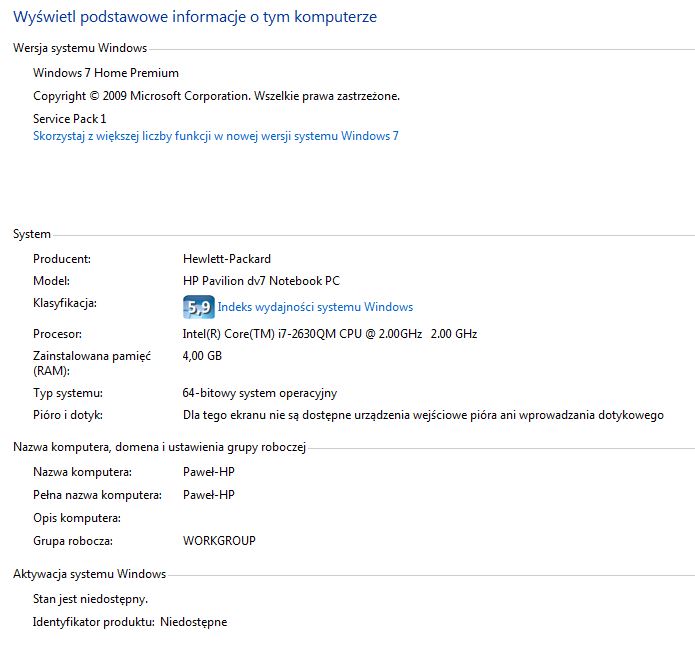
Task: Click the Wyświetl podstawowe informacje page heading
Action: point(195,17)
